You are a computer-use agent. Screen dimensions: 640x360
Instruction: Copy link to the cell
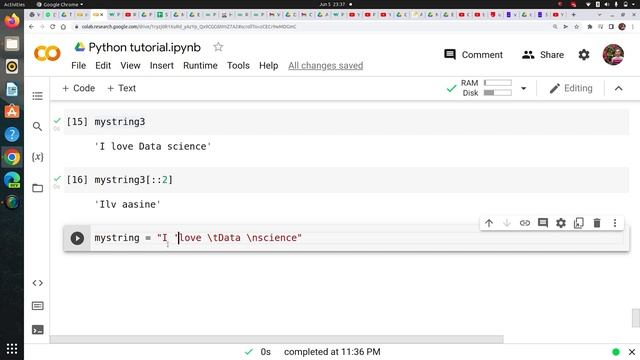(x=525, y=223)
